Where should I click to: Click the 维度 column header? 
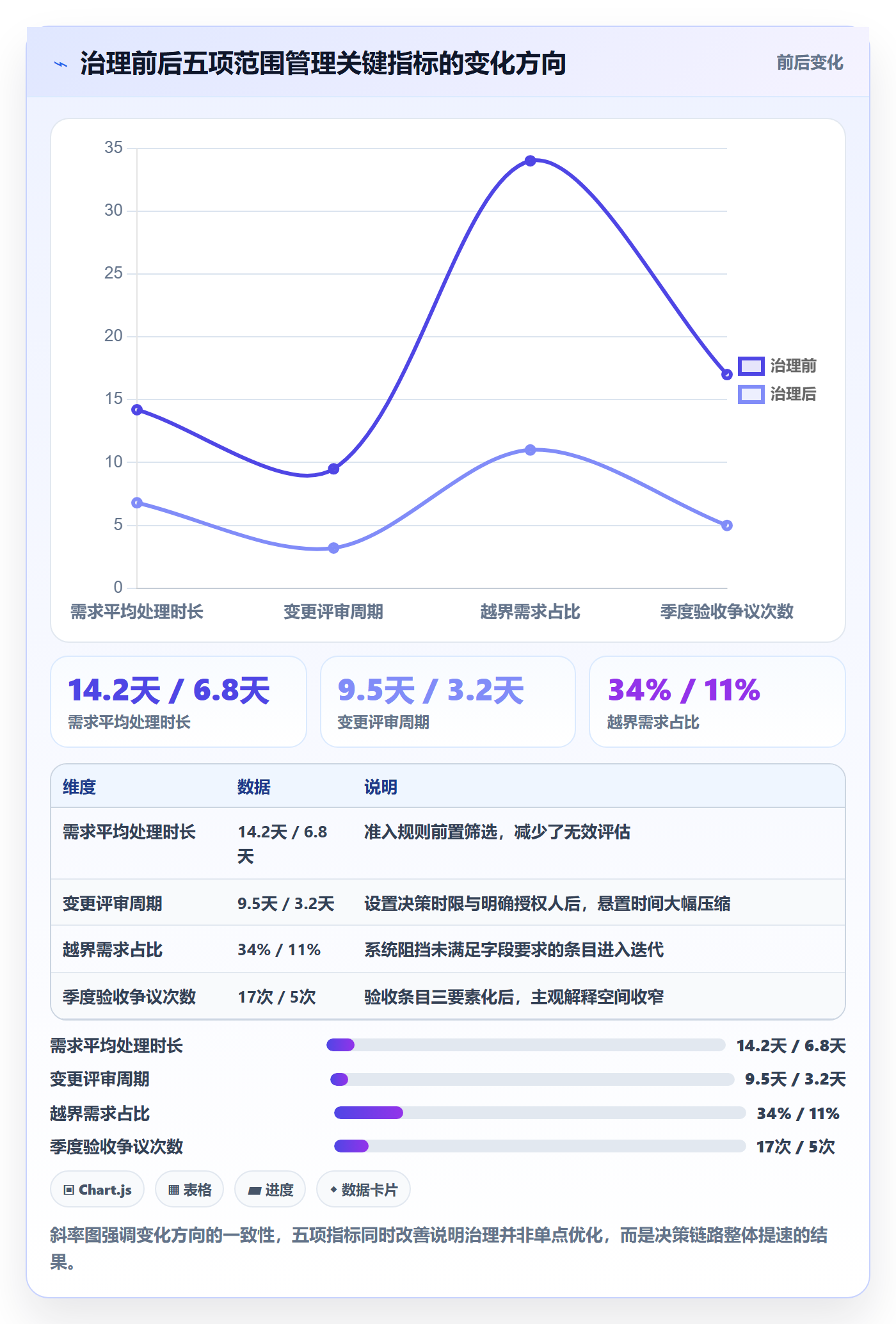click(79, 787)
